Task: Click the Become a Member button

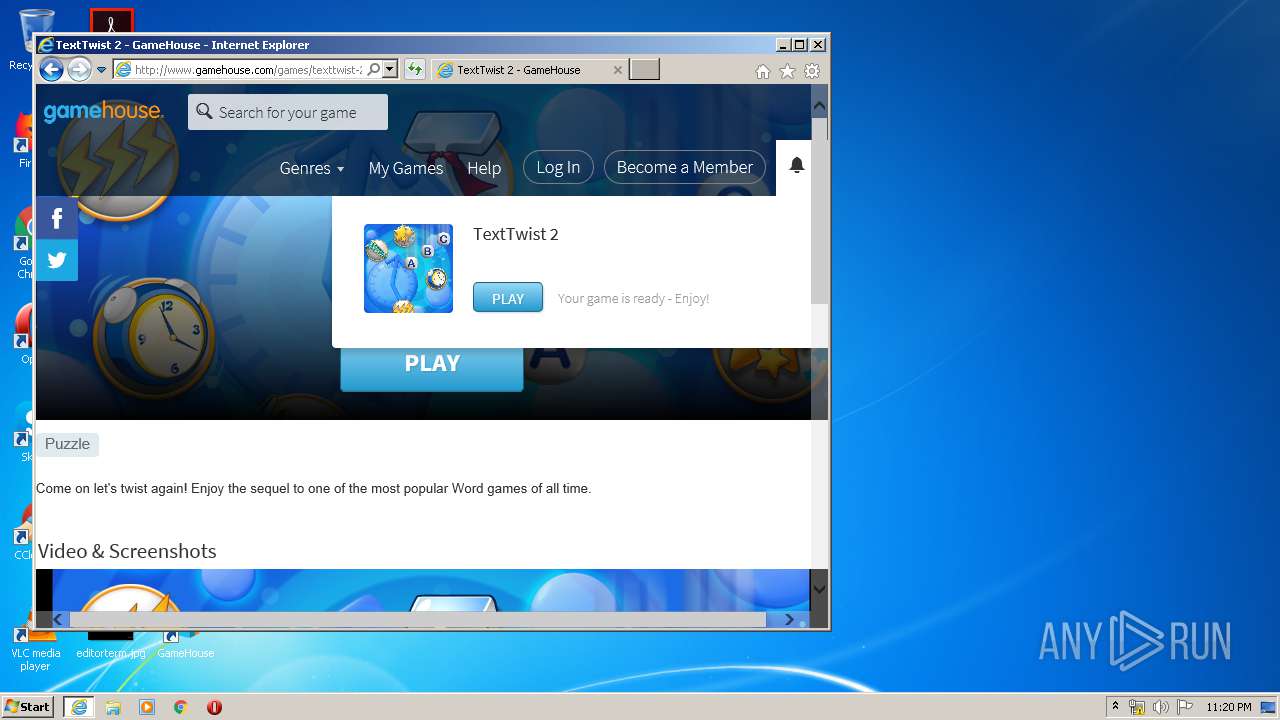Action: [x=685, y=167]
